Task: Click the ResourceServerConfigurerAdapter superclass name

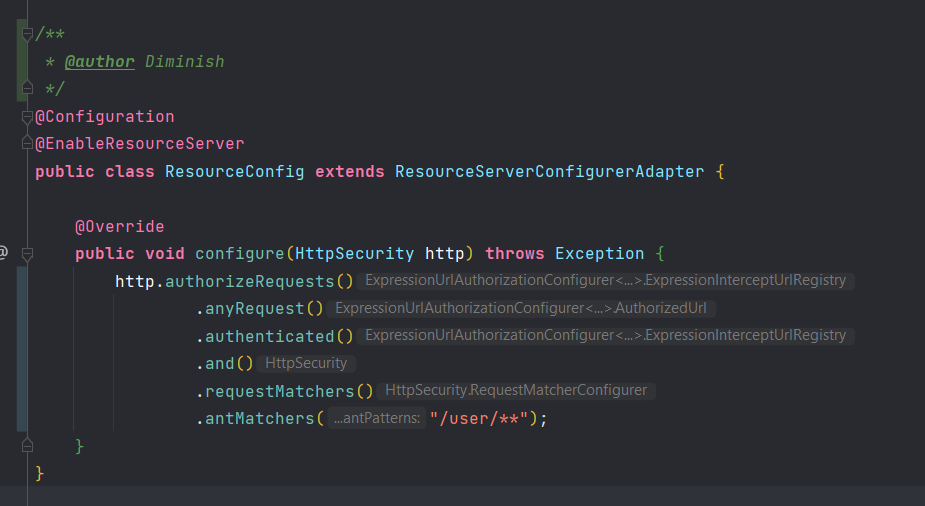Action: pos(549,172)
